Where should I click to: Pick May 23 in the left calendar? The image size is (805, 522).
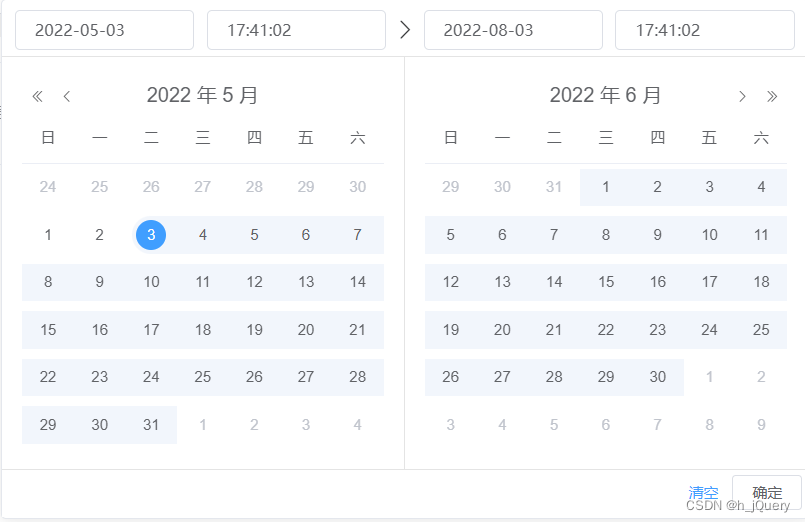[x=100, y=377]
